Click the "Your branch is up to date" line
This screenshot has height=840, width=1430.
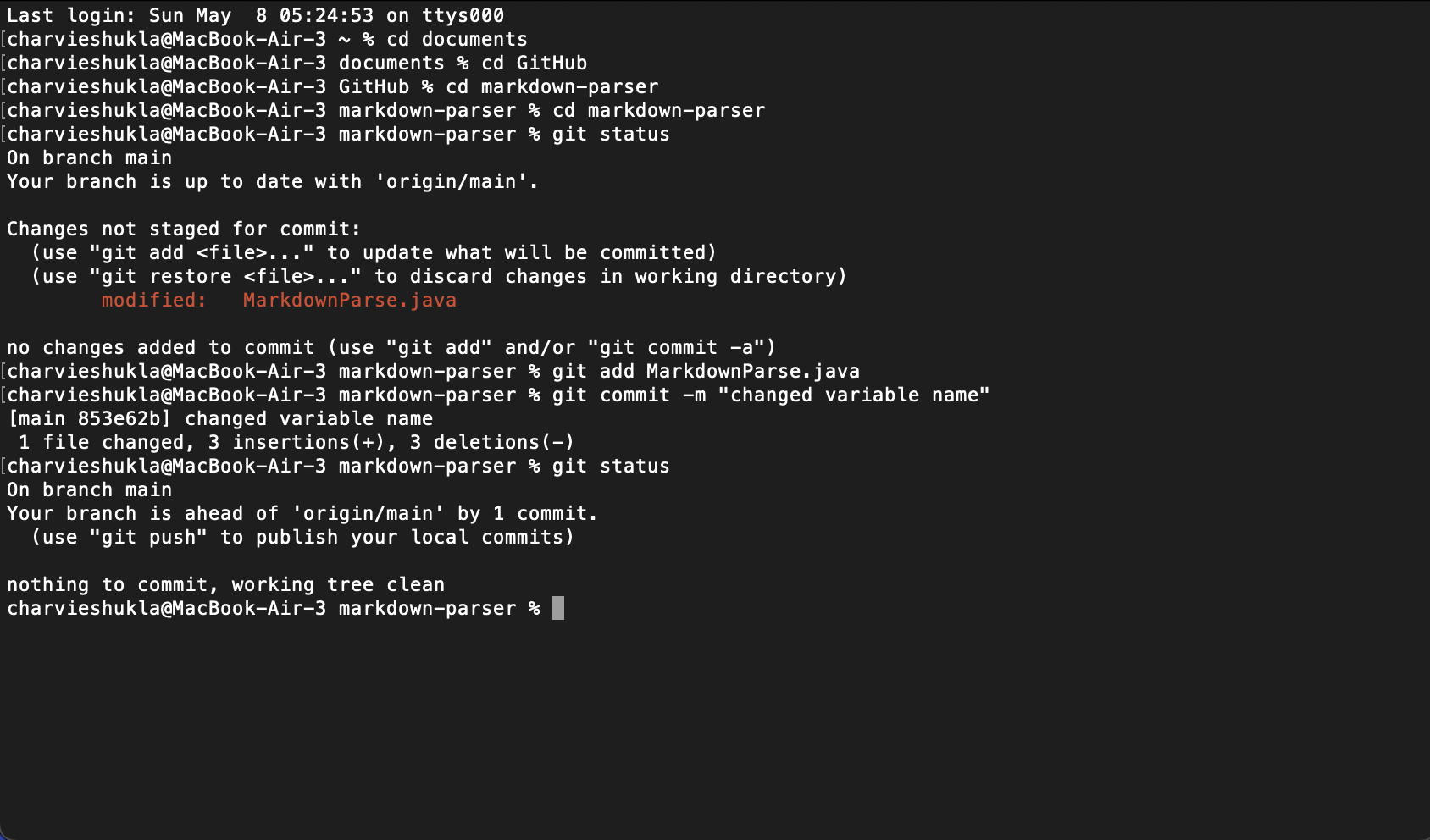[x=272, y=181]
